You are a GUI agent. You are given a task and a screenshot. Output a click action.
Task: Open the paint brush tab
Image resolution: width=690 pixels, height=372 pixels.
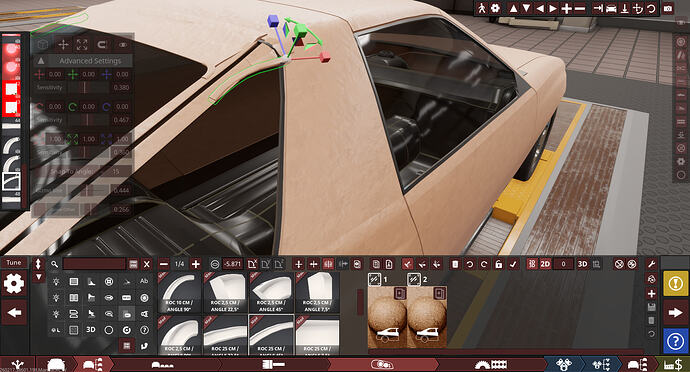[273, 365]
